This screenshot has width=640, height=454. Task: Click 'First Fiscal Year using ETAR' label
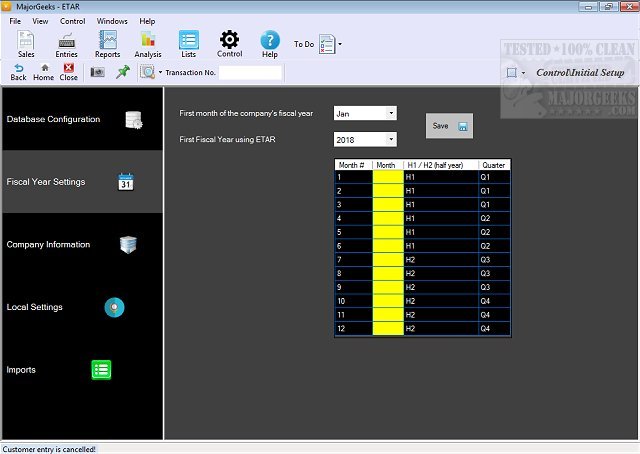click(x=227, y=140)
